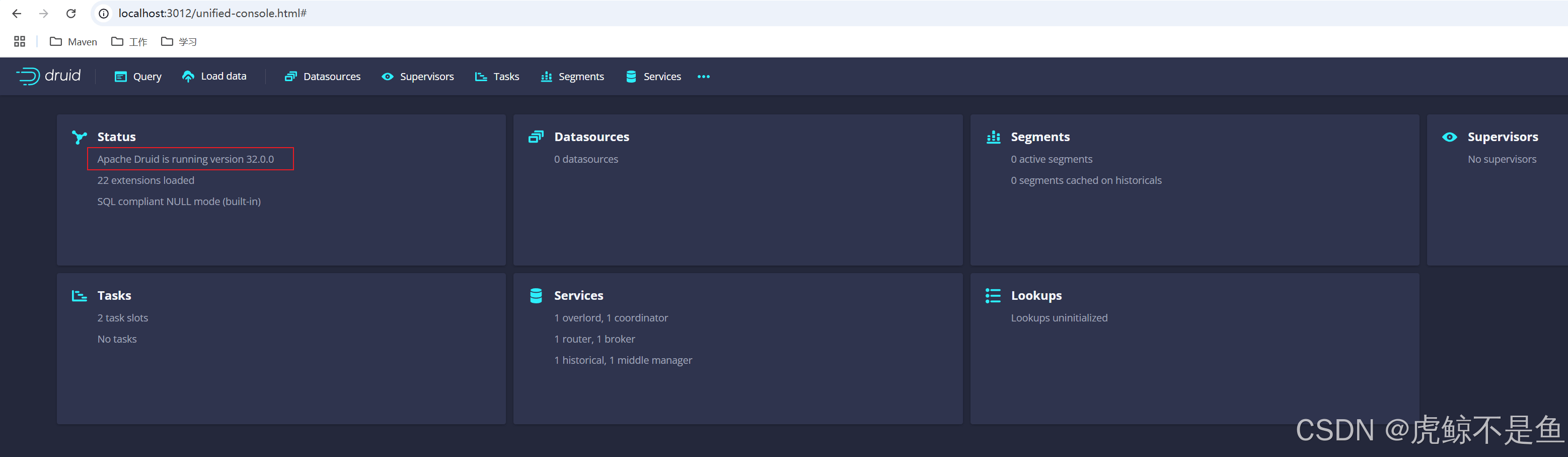Open the Load data menu
The image size is (1568, 457).
click(x=214, y=77)
